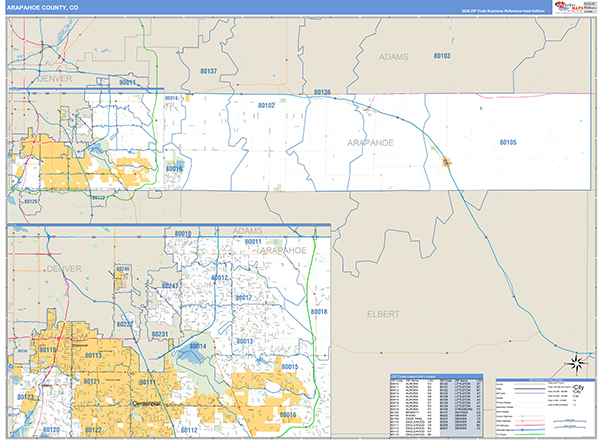Click ZIP code label 80013
The image size is (600, 440).
[x=245, y=341]
